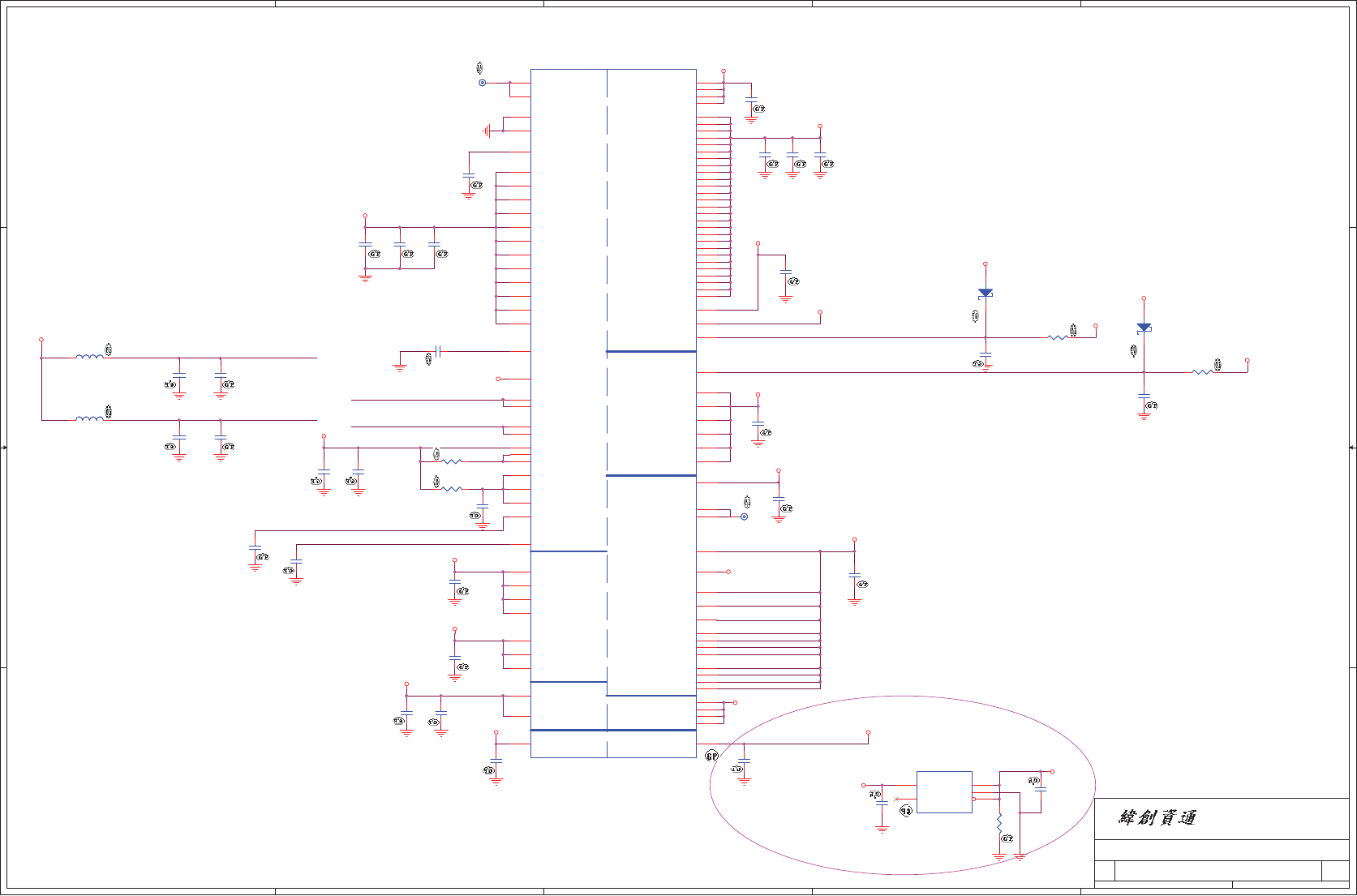Select the small regulator IC box inside the ellipse
The width and height of the screenshot is (1357, 896).
coord(944,792)
